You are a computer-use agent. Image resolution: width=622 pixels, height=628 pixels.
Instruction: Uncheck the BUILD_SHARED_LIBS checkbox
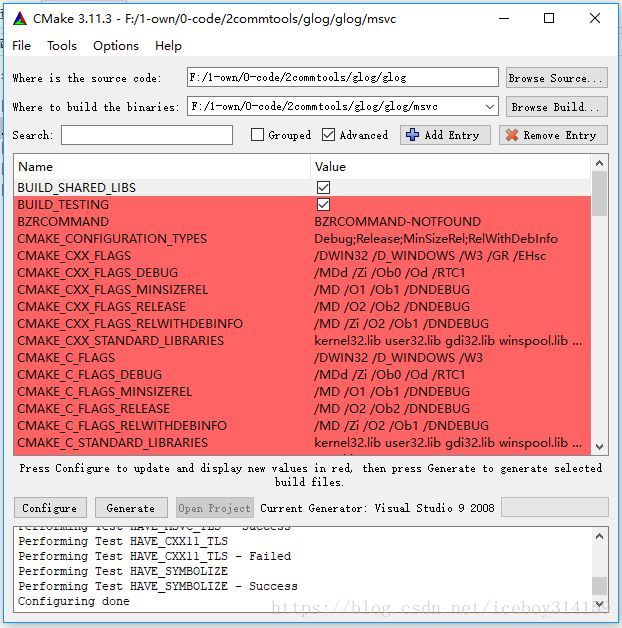[323, 187]
